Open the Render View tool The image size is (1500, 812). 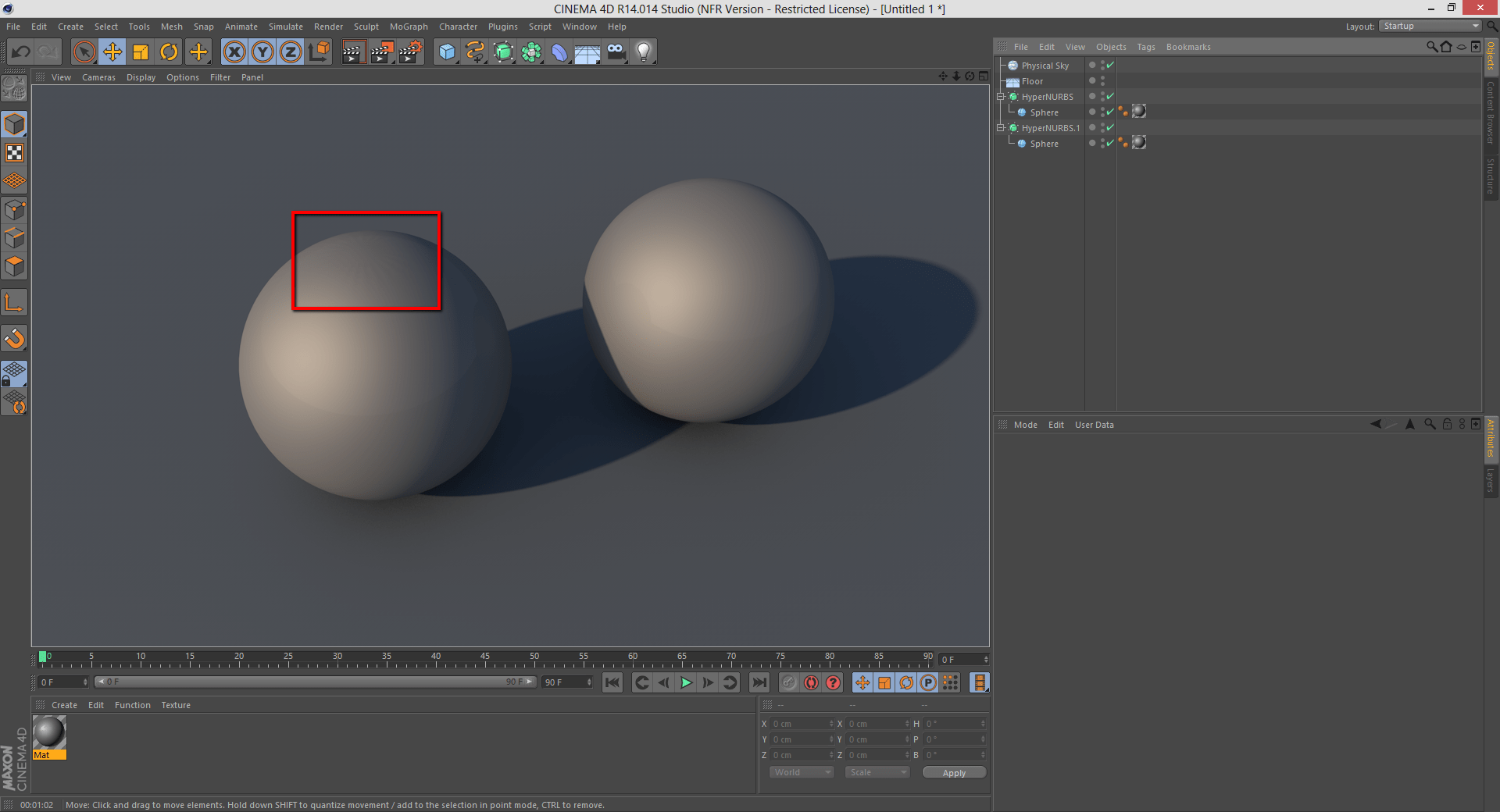(353, 52)
